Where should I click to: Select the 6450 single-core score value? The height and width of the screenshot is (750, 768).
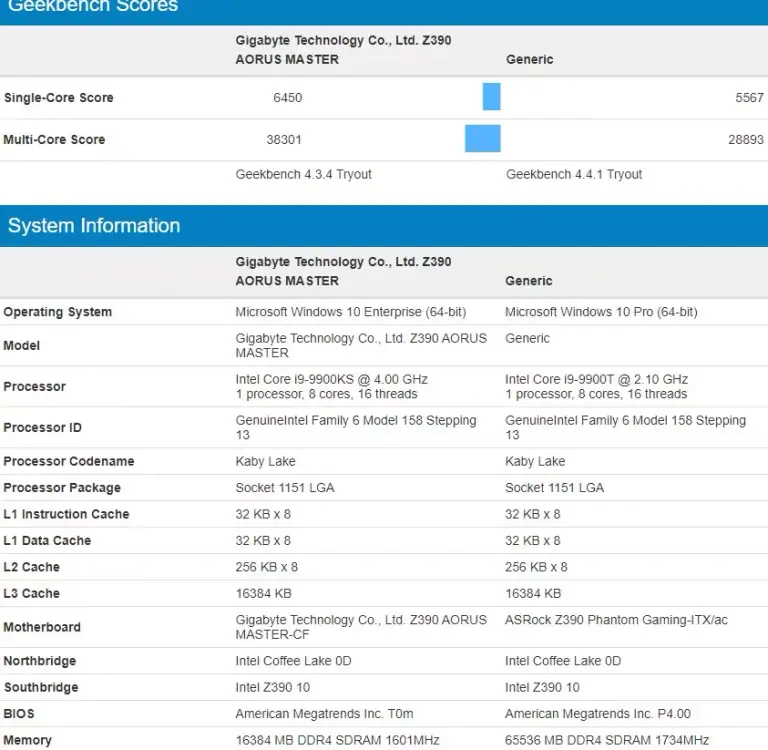(x=288, y=97)
